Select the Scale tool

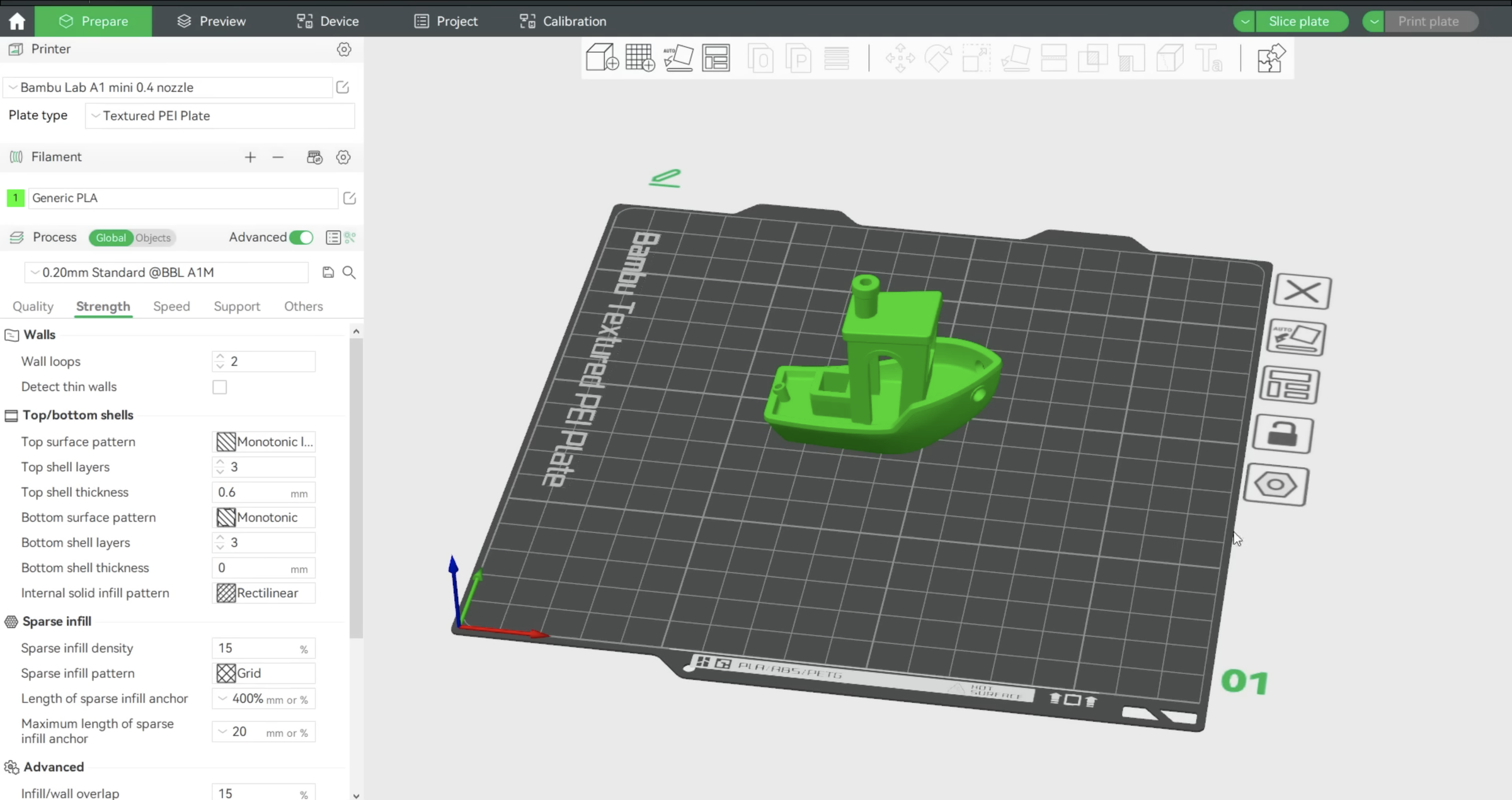(976, 57)
